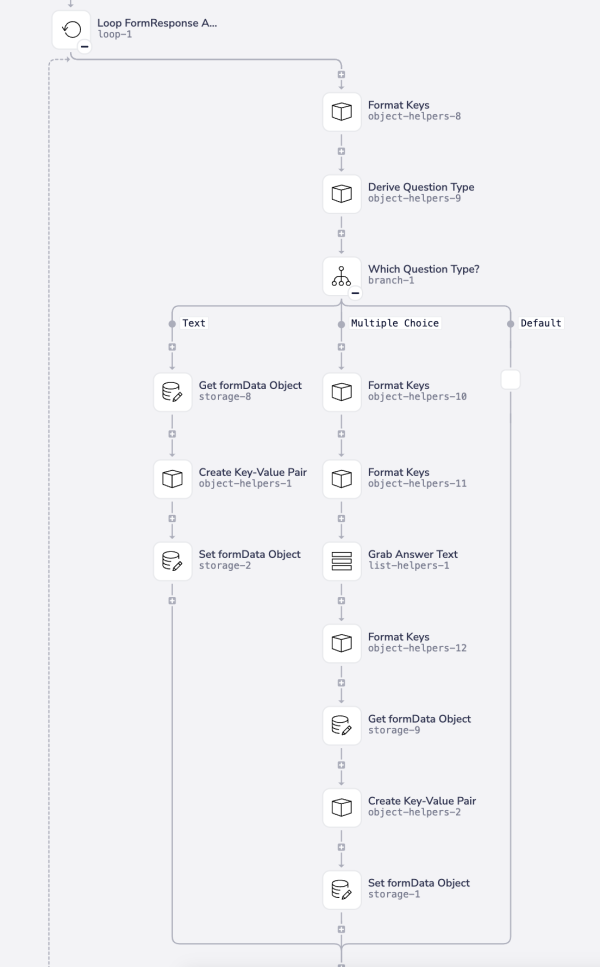Add a step below Set formData Object storage-1
The image size is (600, 967).
343,930
